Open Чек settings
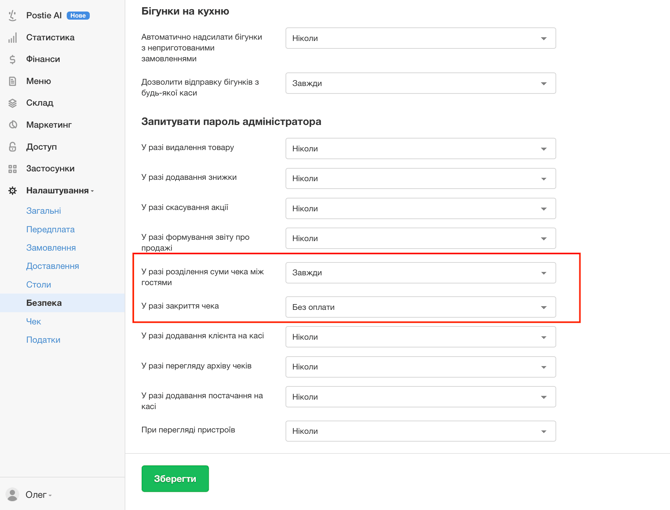Viewport: 670px width, 510px height. click(33, 321)
